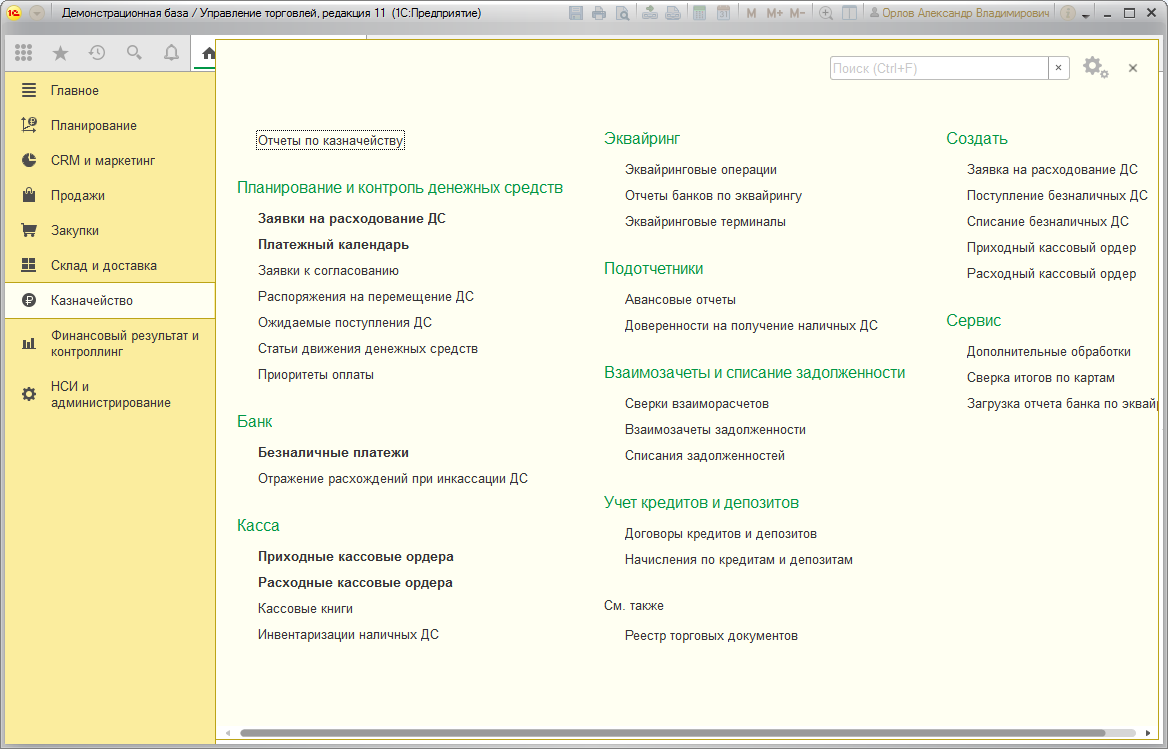Open the menu settings gear icon
Screen dimensions: 1168x749
pyautogui.click(x=1095, y=68)
